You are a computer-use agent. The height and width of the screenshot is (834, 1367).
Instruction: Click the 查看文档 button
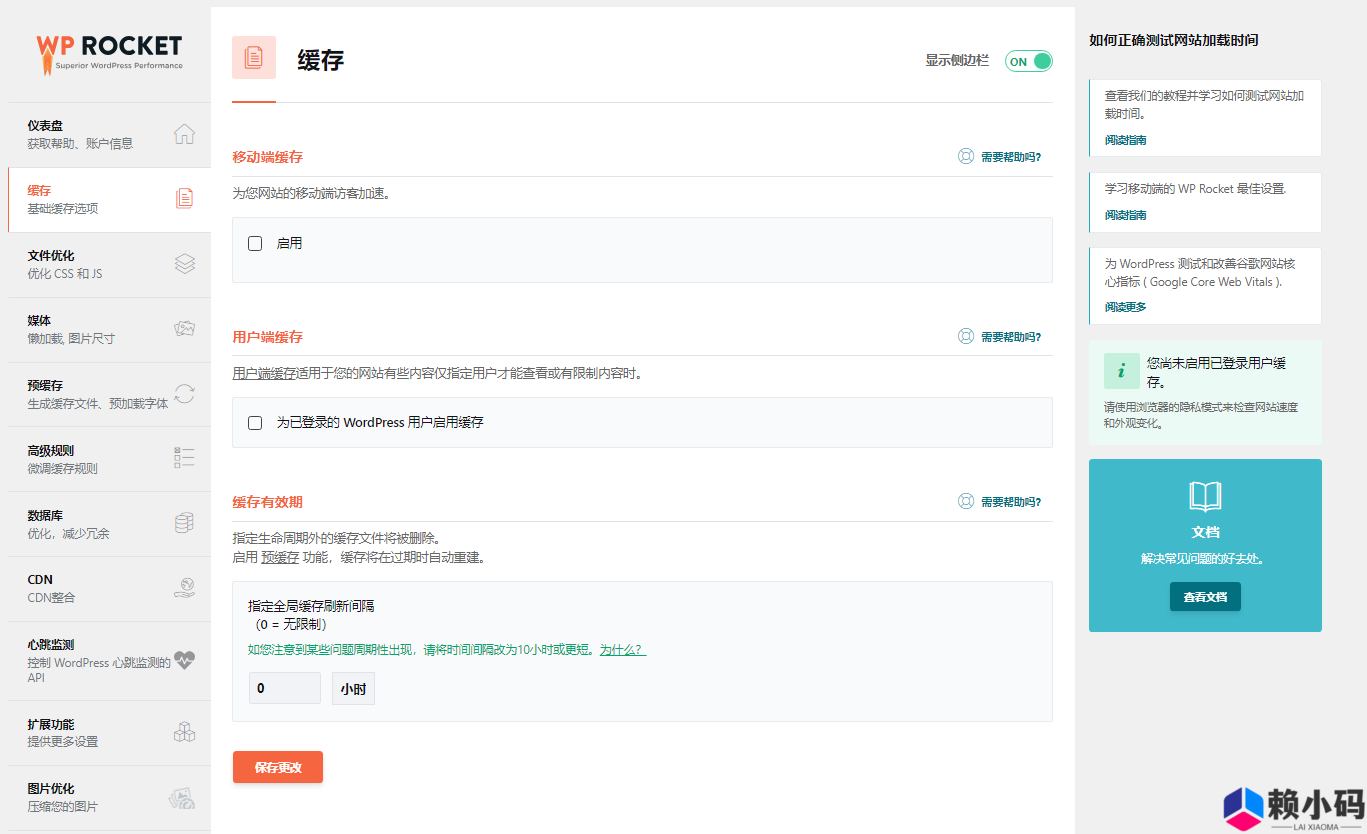pyautogui.click(x=1205, y=597)
